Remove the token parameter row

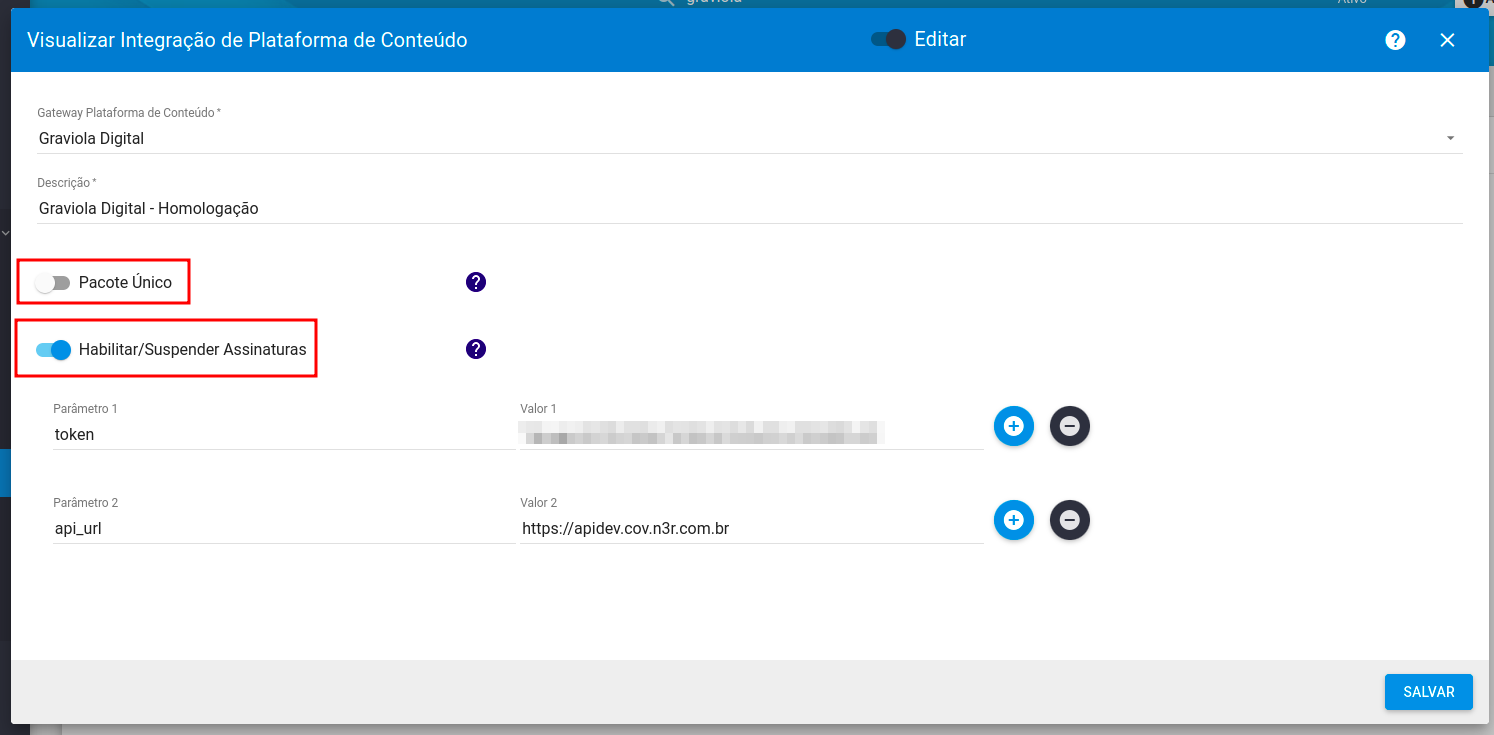[x=1069, y=426]
